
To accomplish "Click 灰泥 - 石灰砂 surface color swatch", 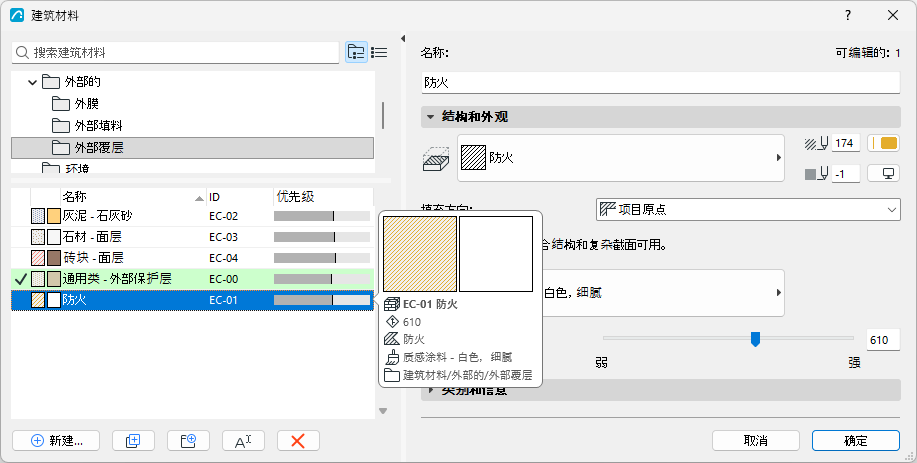I will (54, 216).
